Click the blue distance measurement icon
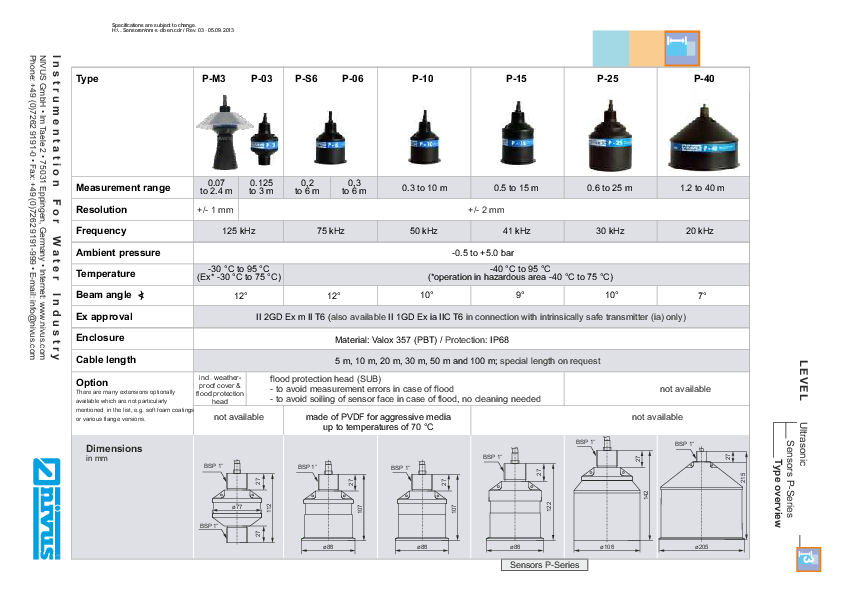This screenshot has height=595, width=842. pos(683,48)
